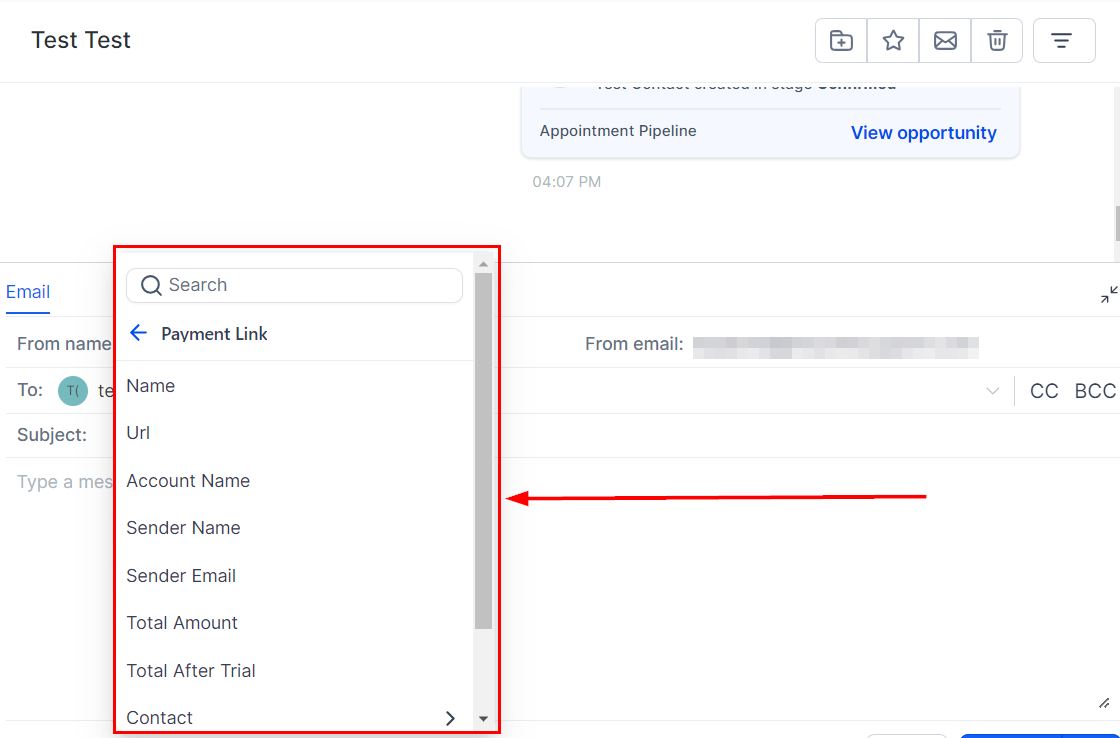Click the add-to-folder icon in header
Screen dimensions: 1120x738
[x=841, y=41]
